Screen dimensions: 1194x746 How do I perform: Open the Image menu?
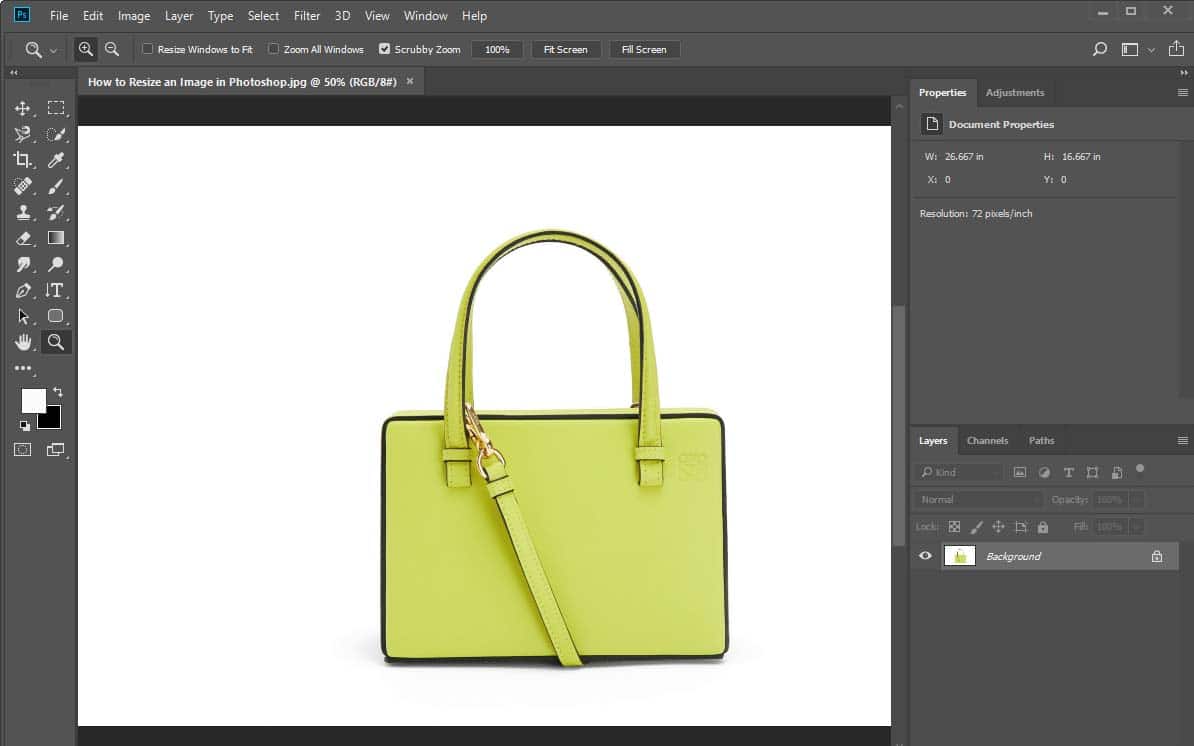pyautogui.click(x=133, y=15)
